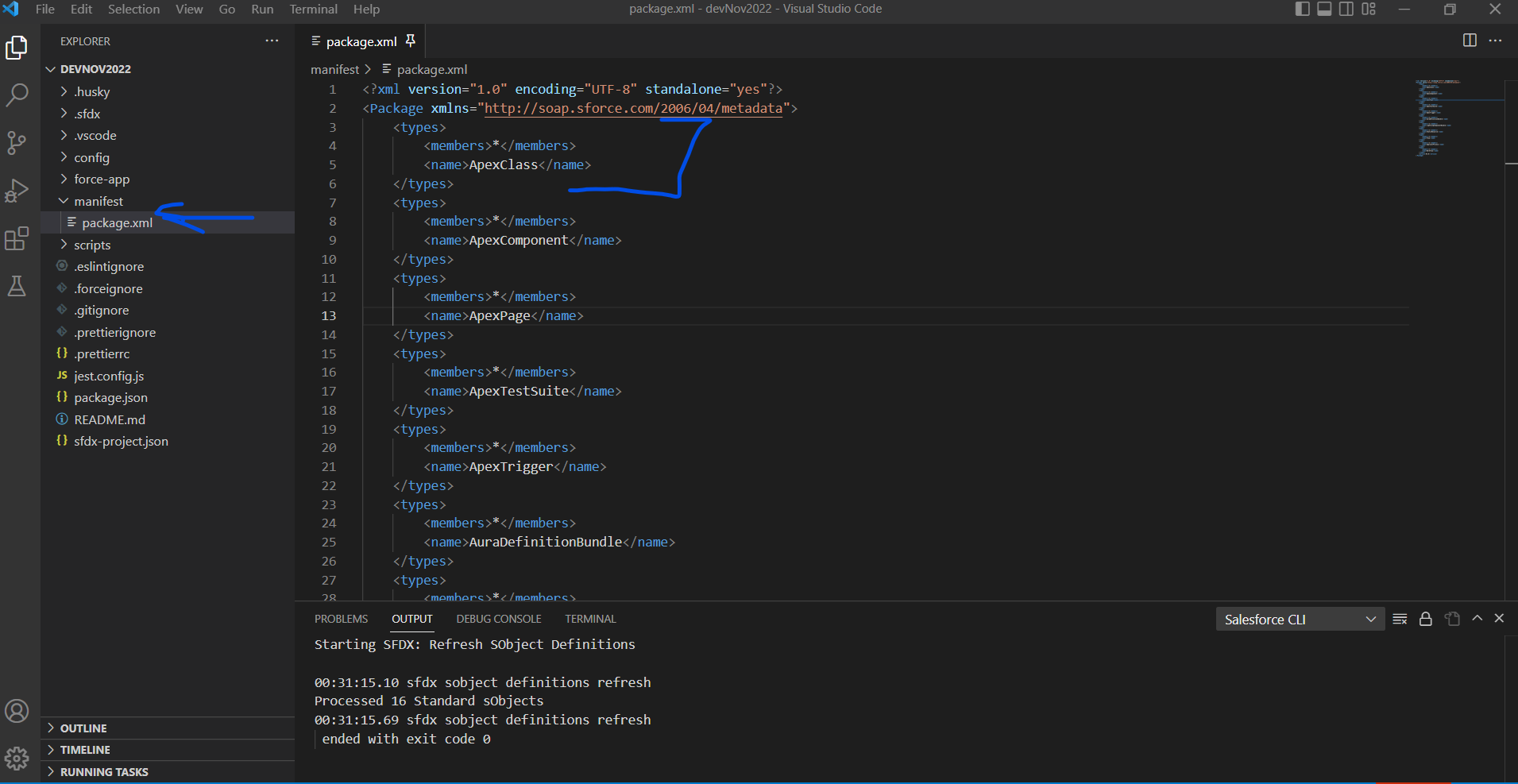Viewport: 1518px width, 784px height.
Task: Open the Edit menu
Action: point(81,9)
